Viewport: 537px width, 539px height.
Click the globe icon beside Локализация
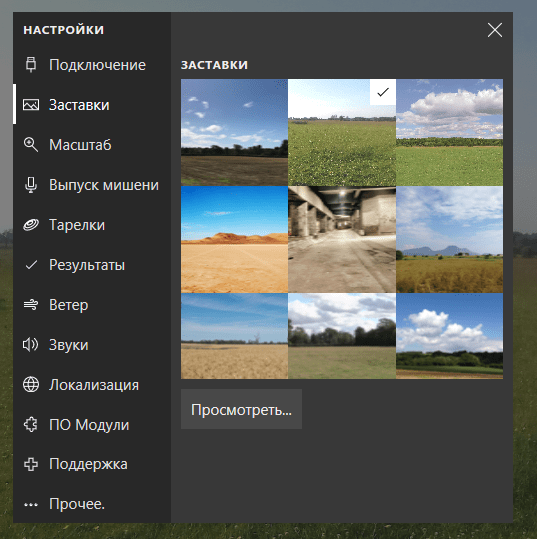(x=31, y=385)
